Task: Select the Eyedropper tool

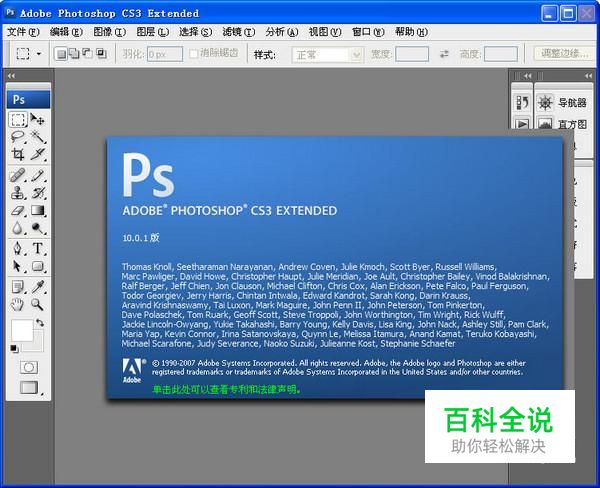Action: tap(38, 287)
